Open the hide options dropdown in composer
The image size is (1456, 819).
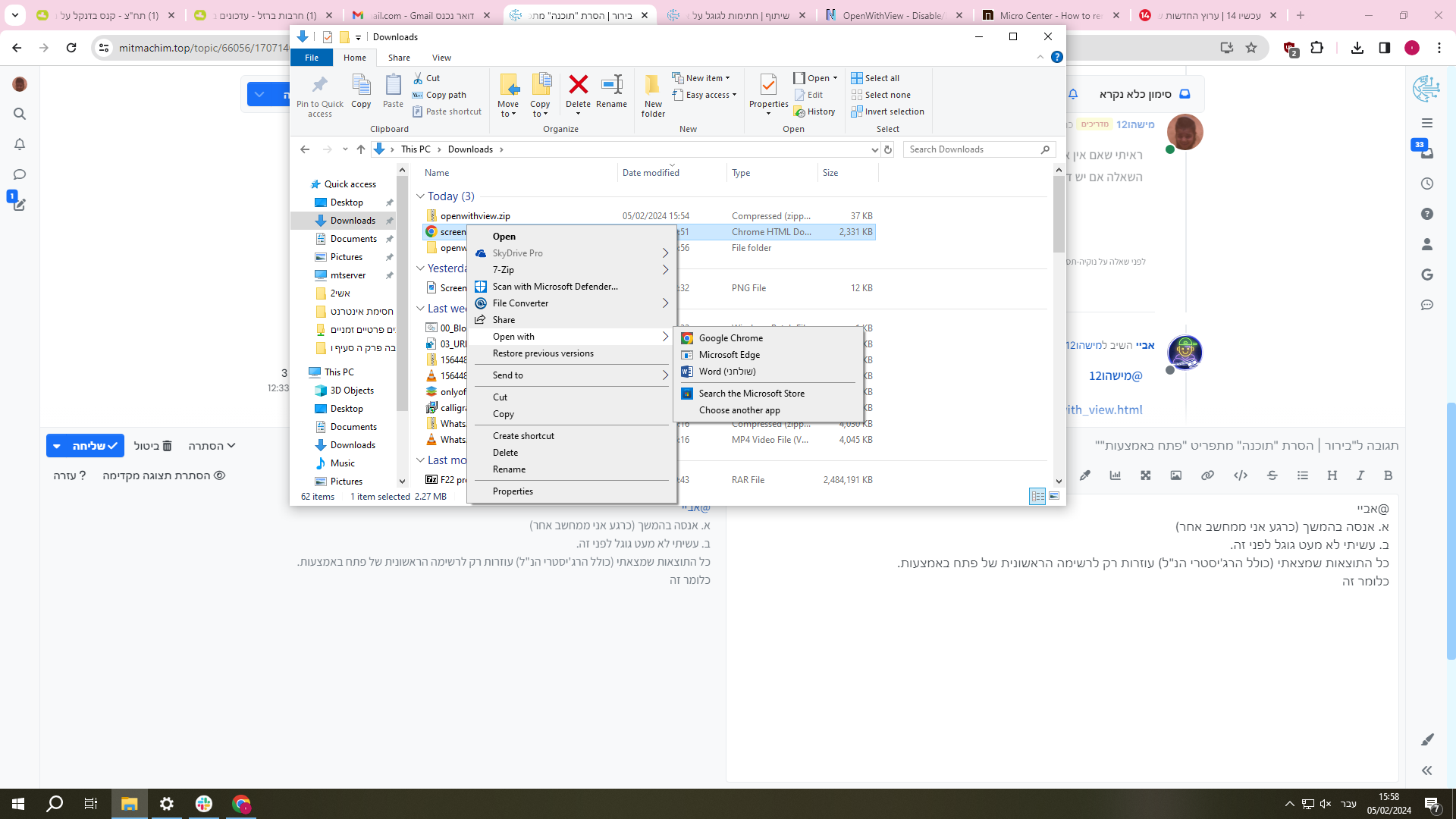212,446
